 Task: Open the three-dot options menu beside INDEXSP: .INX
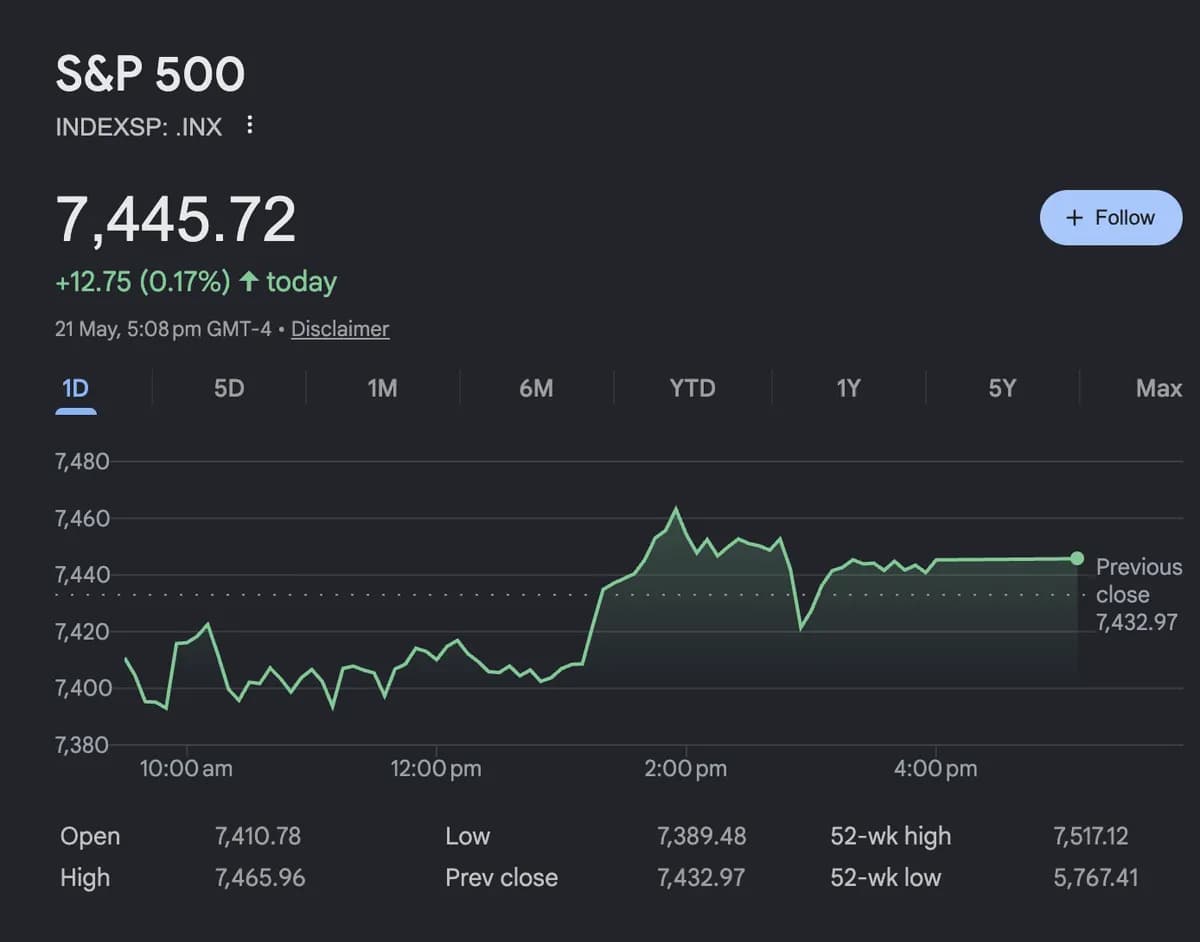click(250, 126)
